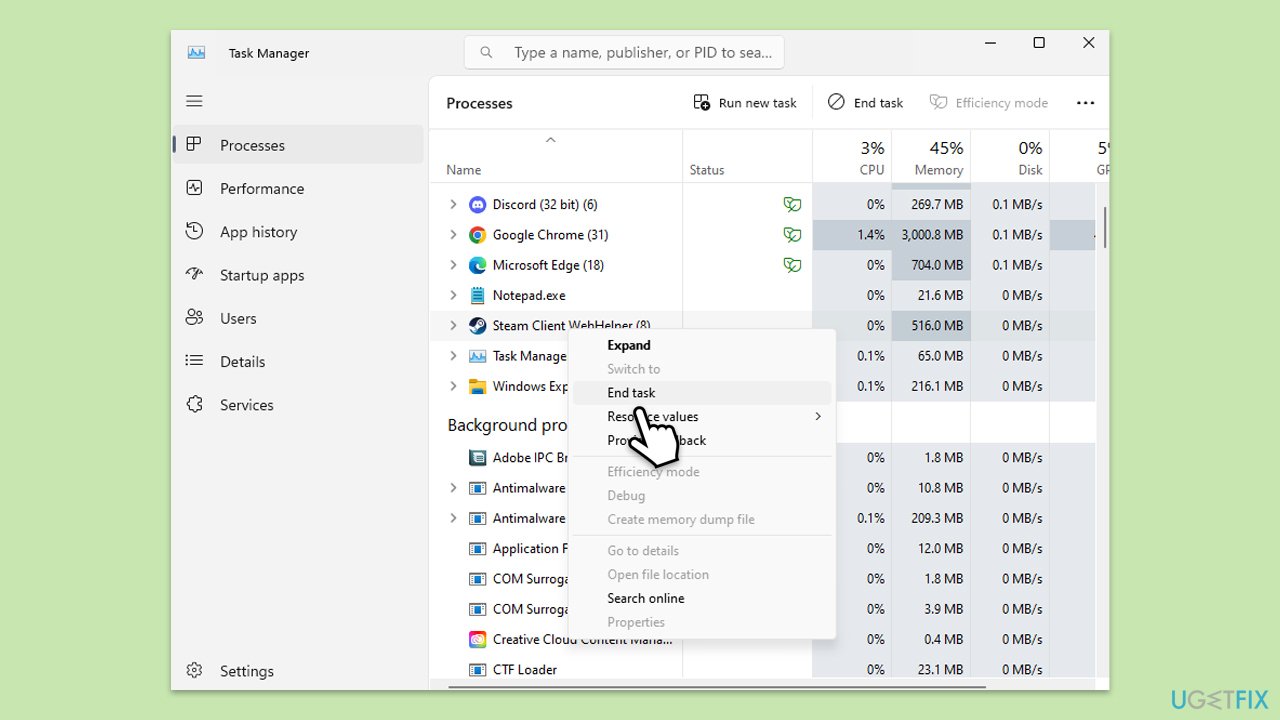Choose Open file location in context menu
The height and width of the screenshot is (720, 1280).
[702, 574]
